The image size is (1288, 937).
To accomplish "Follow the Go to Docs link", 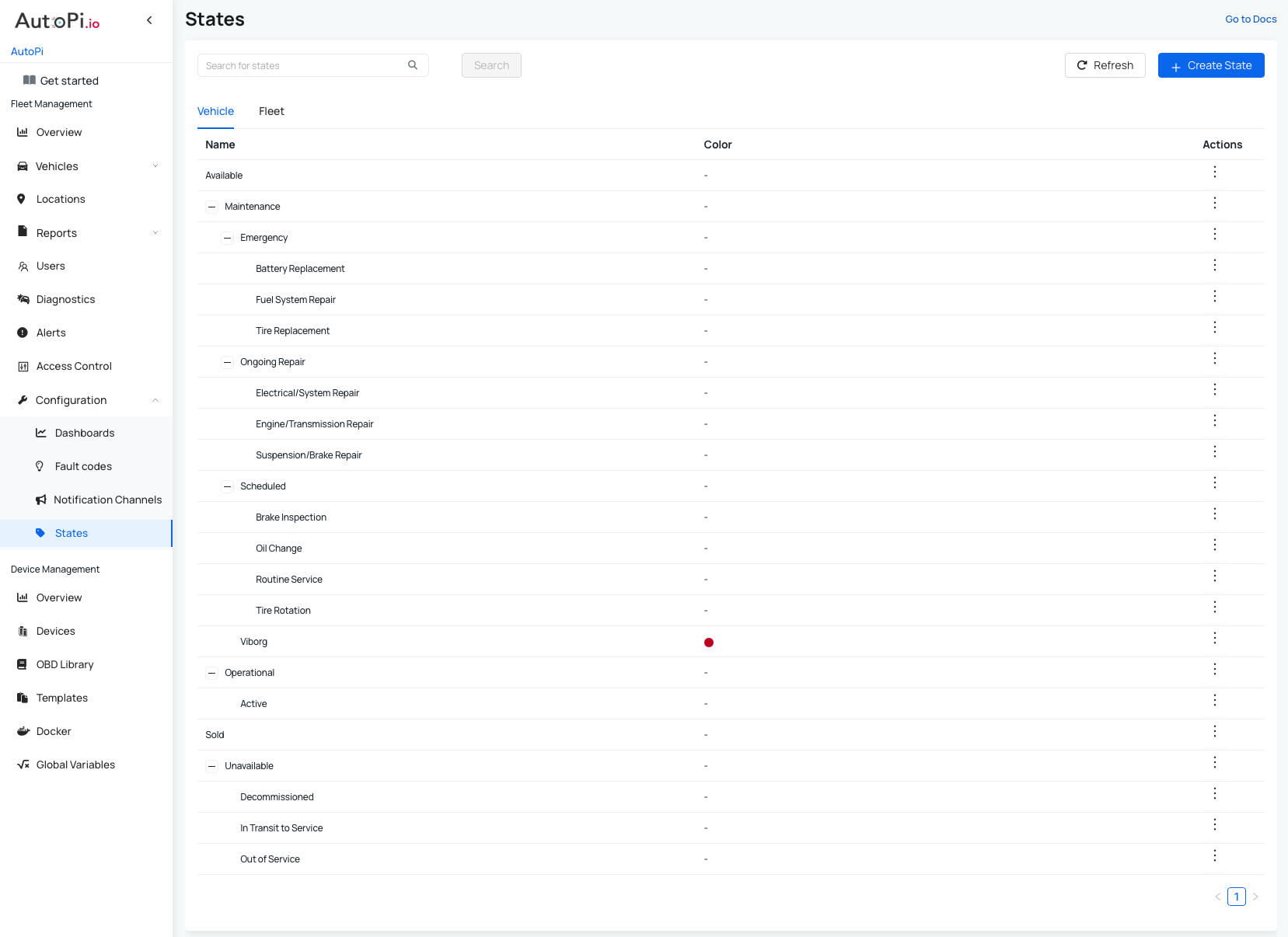I will tap(1251, 19).
